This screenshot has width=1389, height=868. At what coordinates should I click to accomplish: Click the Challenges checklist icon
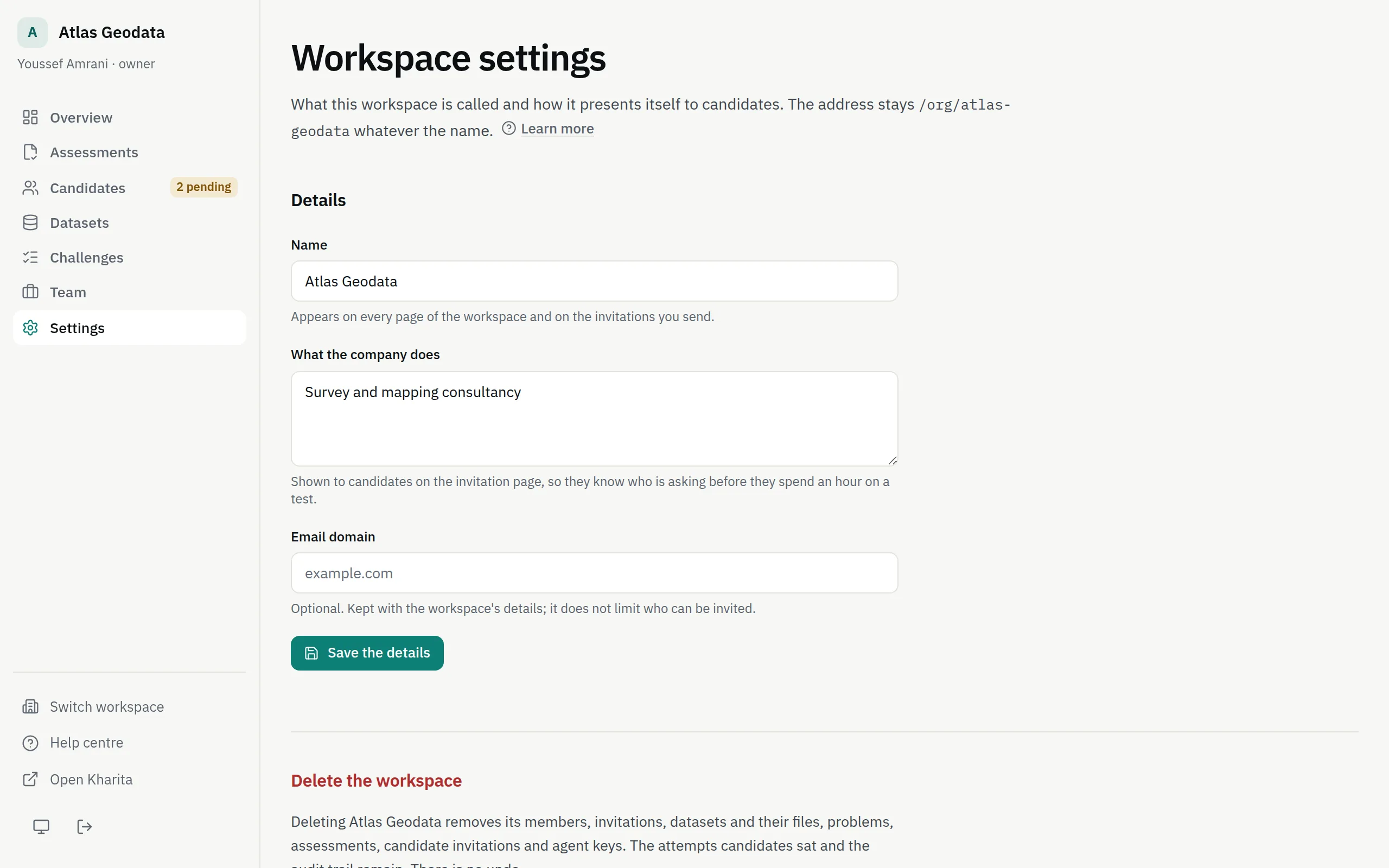30,257
